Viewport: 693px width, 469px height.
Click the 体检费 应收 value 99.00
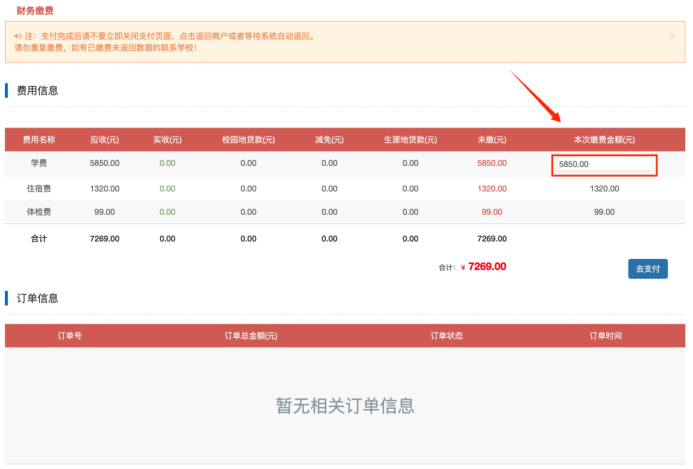(x=105, y=212)
